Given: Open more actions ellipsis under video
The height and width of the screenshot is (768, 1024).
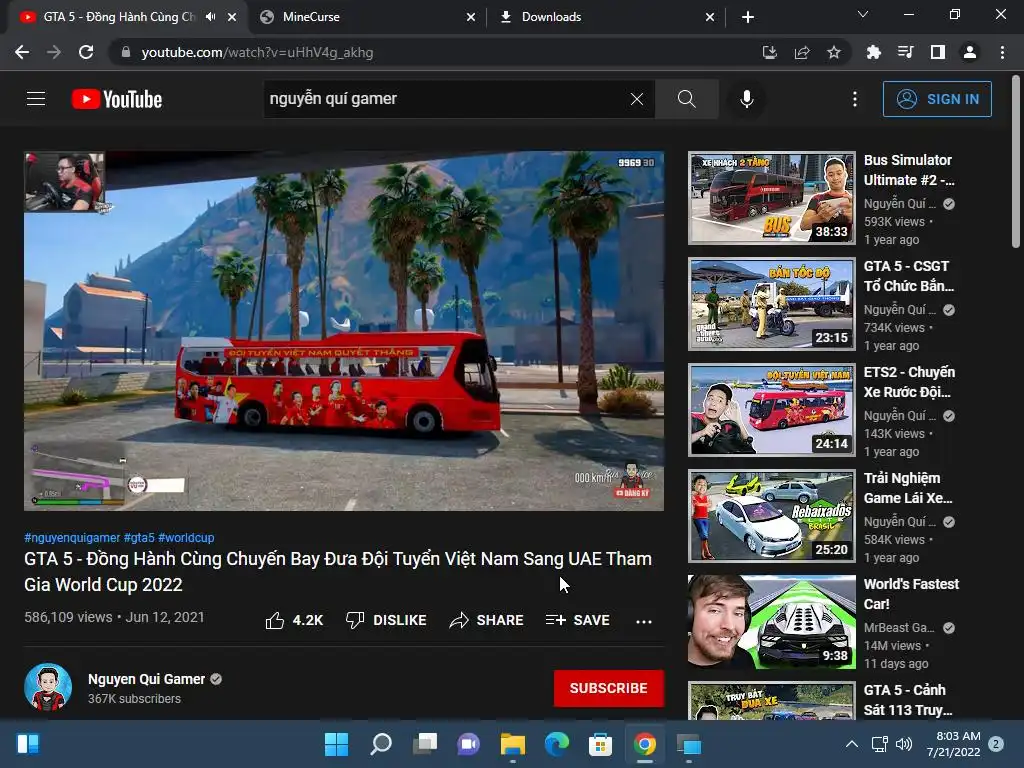Looking at the screenshot, I should (644, 621).
